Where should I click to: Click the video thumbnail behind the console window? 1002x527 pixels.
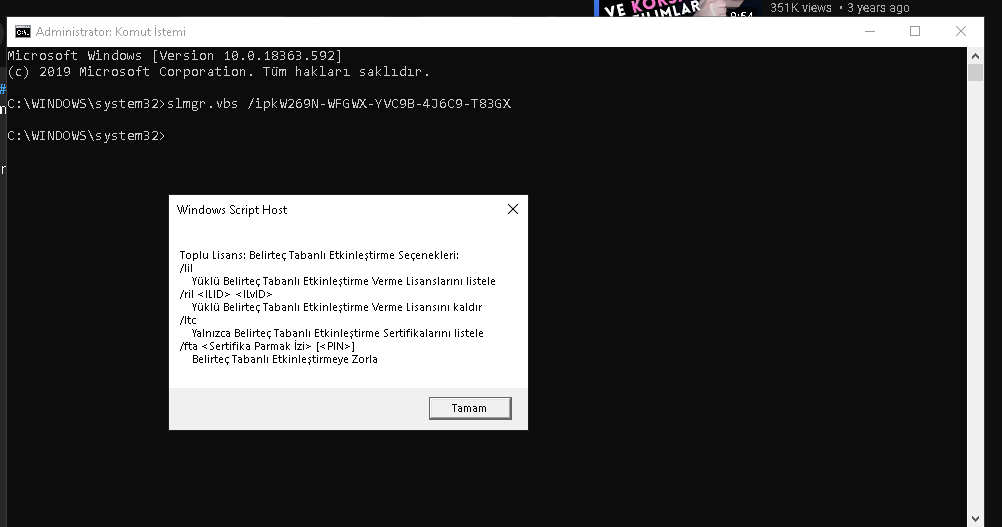click(678, 8)
